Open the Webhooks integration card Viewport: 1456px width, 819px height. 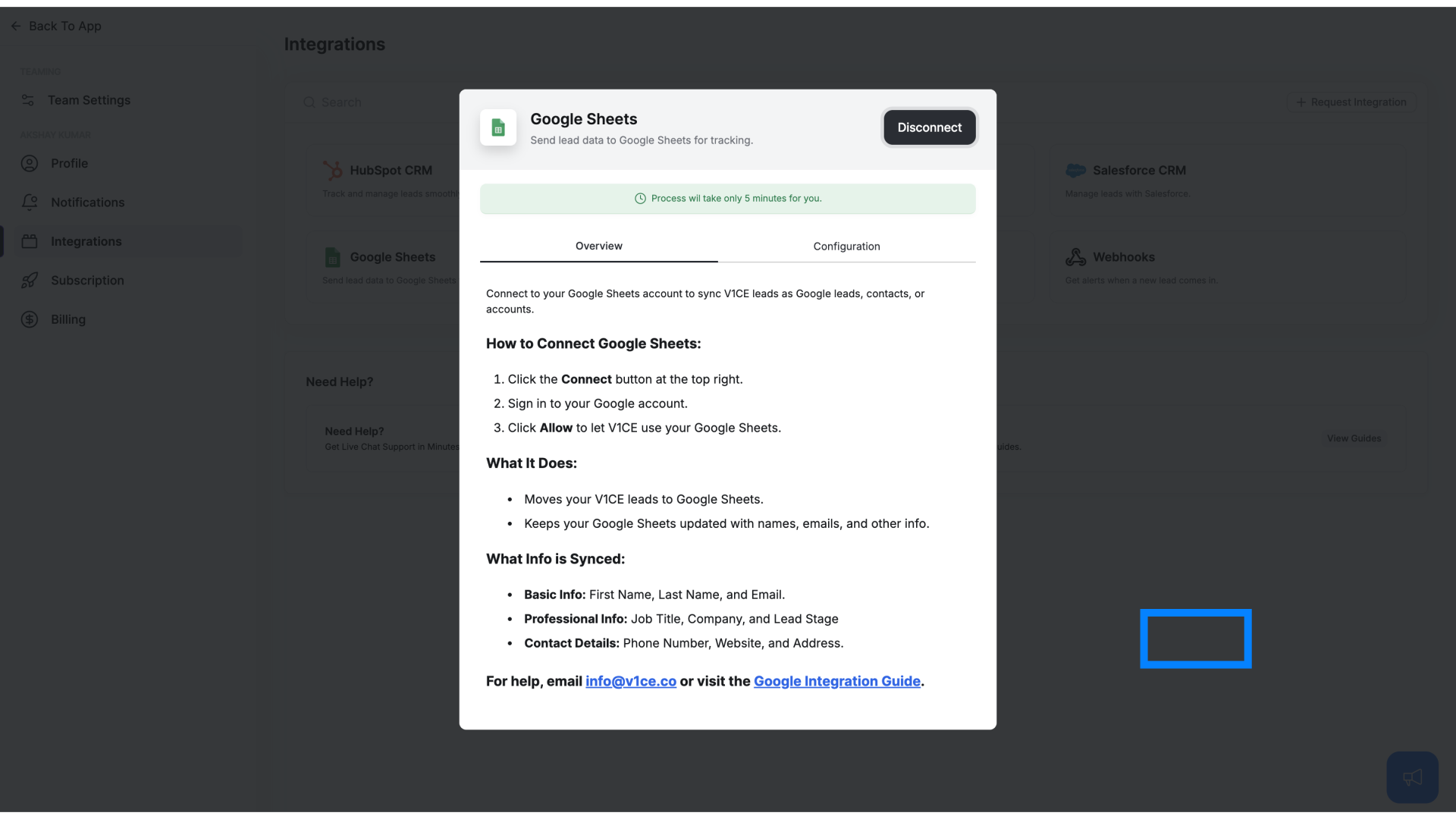click(1227, 267)
